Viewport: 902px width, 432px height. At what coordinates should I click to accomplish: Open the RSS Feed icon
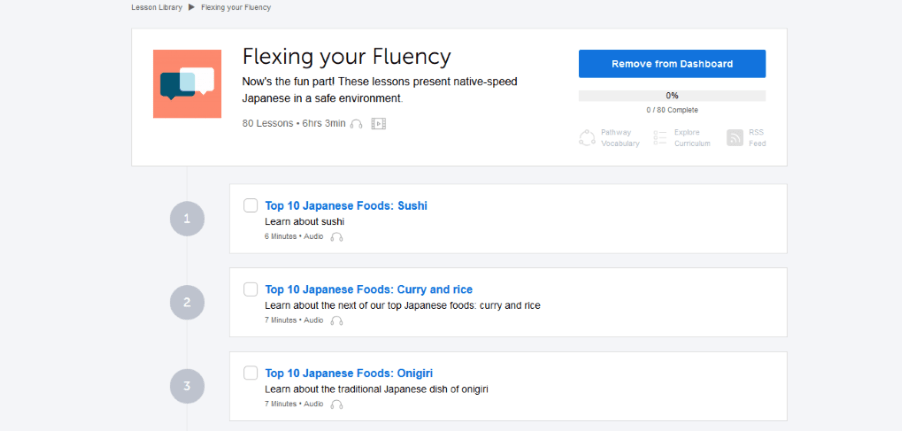point(735,138)
